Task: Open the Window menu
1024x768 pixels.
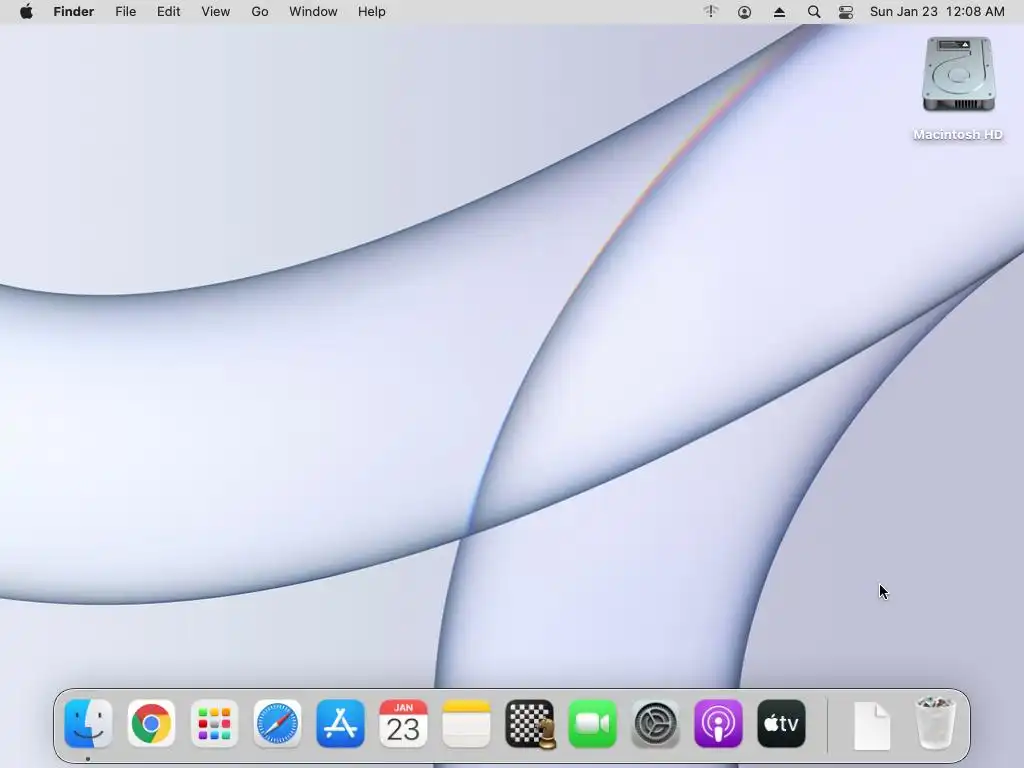Action: coord(313,12)
